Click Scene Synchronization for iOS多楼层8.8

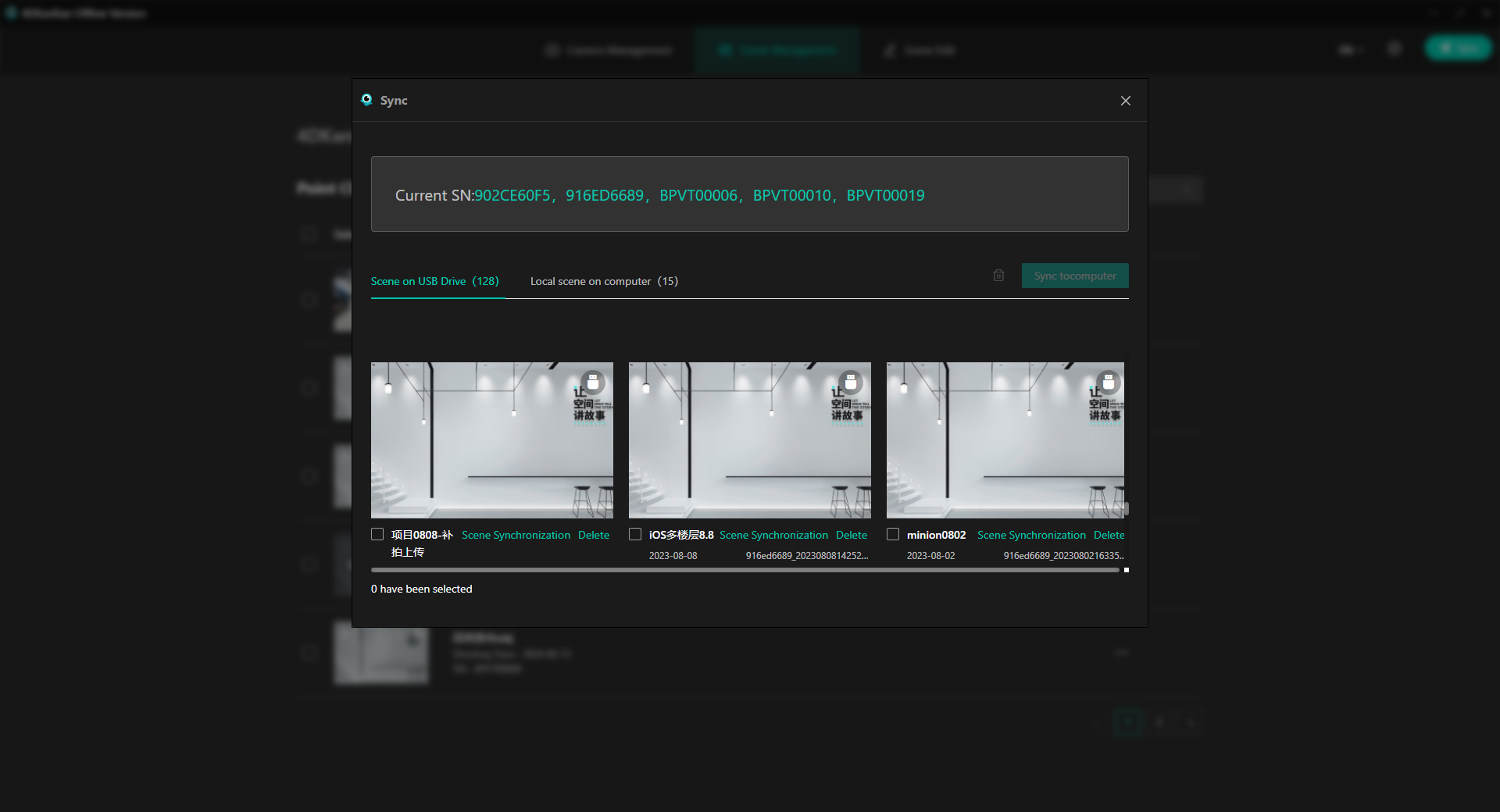coord(773,535)
